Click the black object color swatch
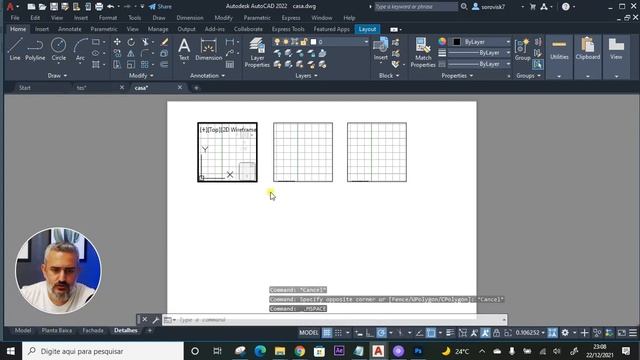Image resolution: width=640 pixels, height=360 pixels. click(x=456, y=42)
